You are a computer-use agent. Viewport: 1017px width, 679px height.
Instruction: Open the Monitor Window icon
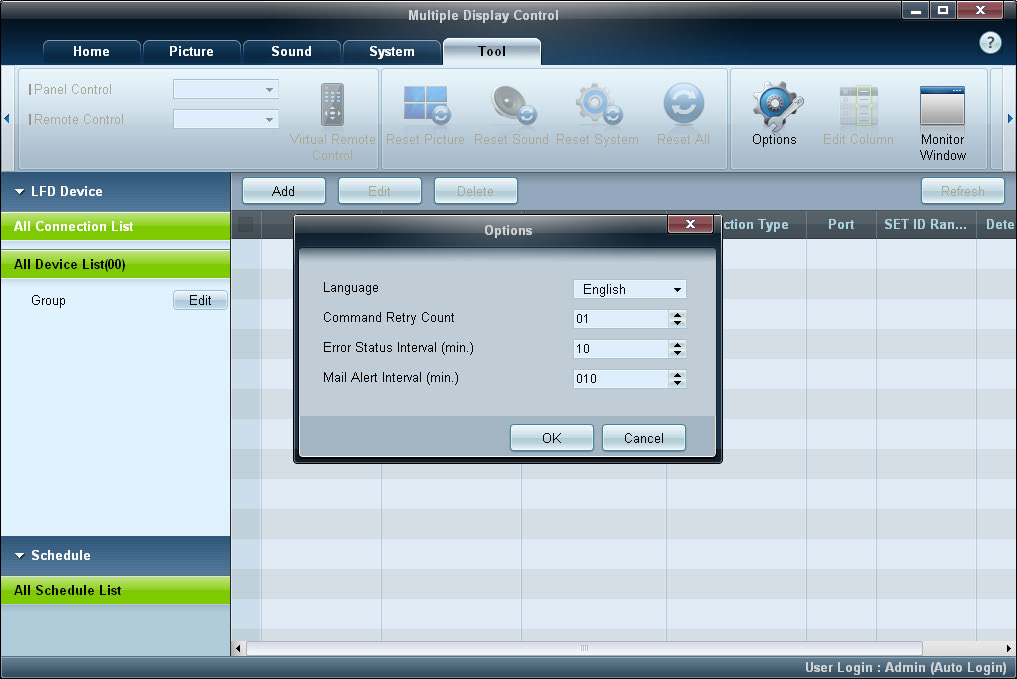(x=942, y=106)
